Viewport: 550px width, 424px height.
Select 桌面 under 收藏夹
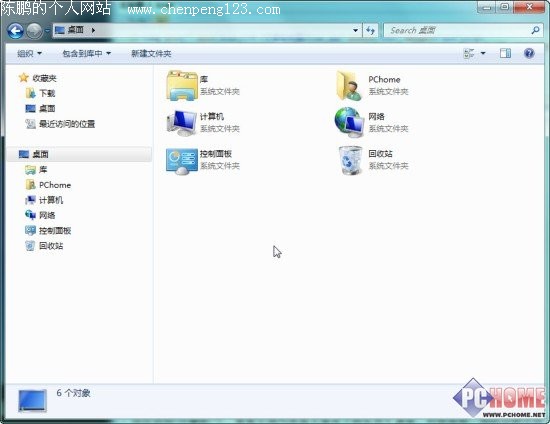pyautogui.click(x=47, y=109)
